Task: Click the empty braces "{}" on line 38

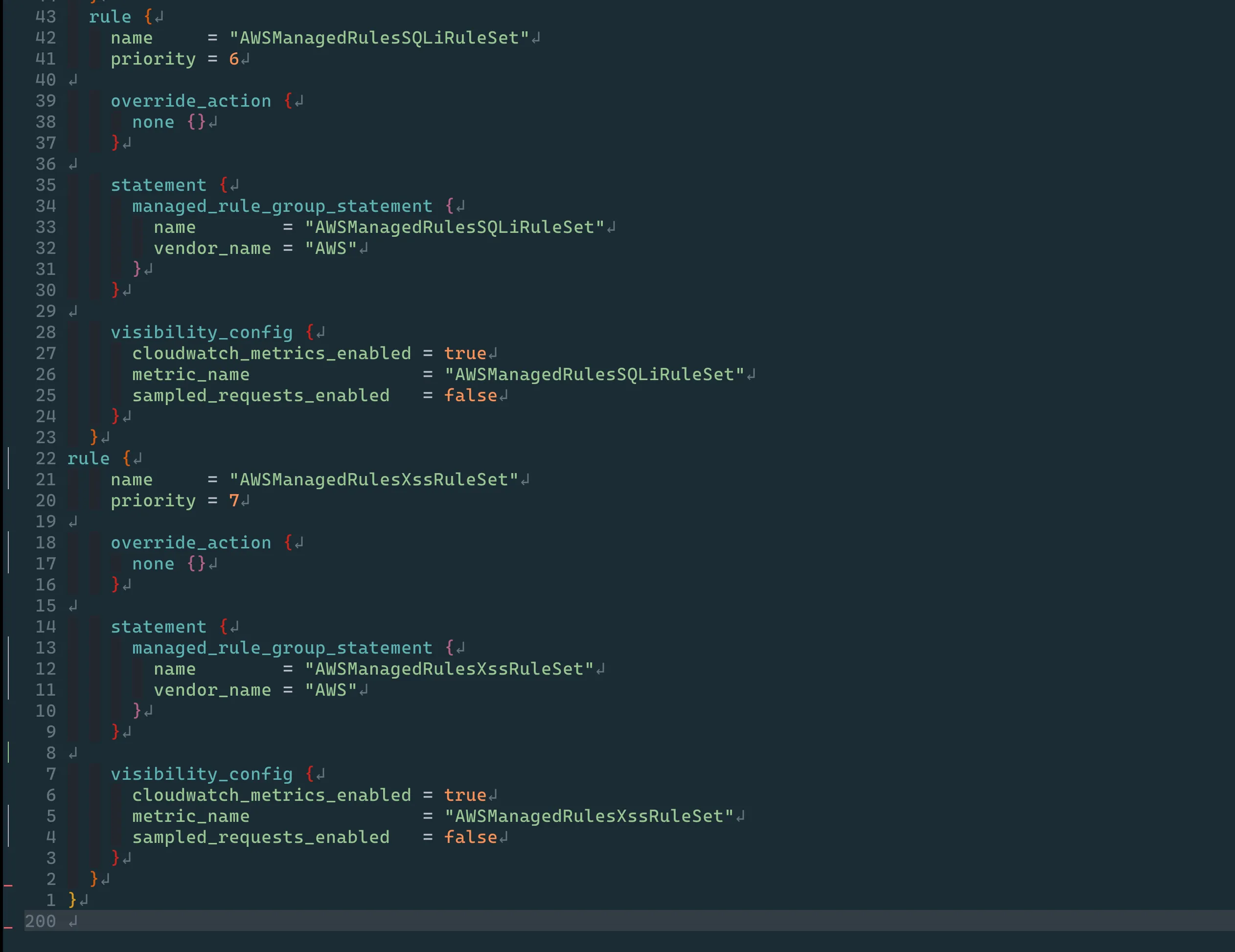Action: click(x=196, y=122)
